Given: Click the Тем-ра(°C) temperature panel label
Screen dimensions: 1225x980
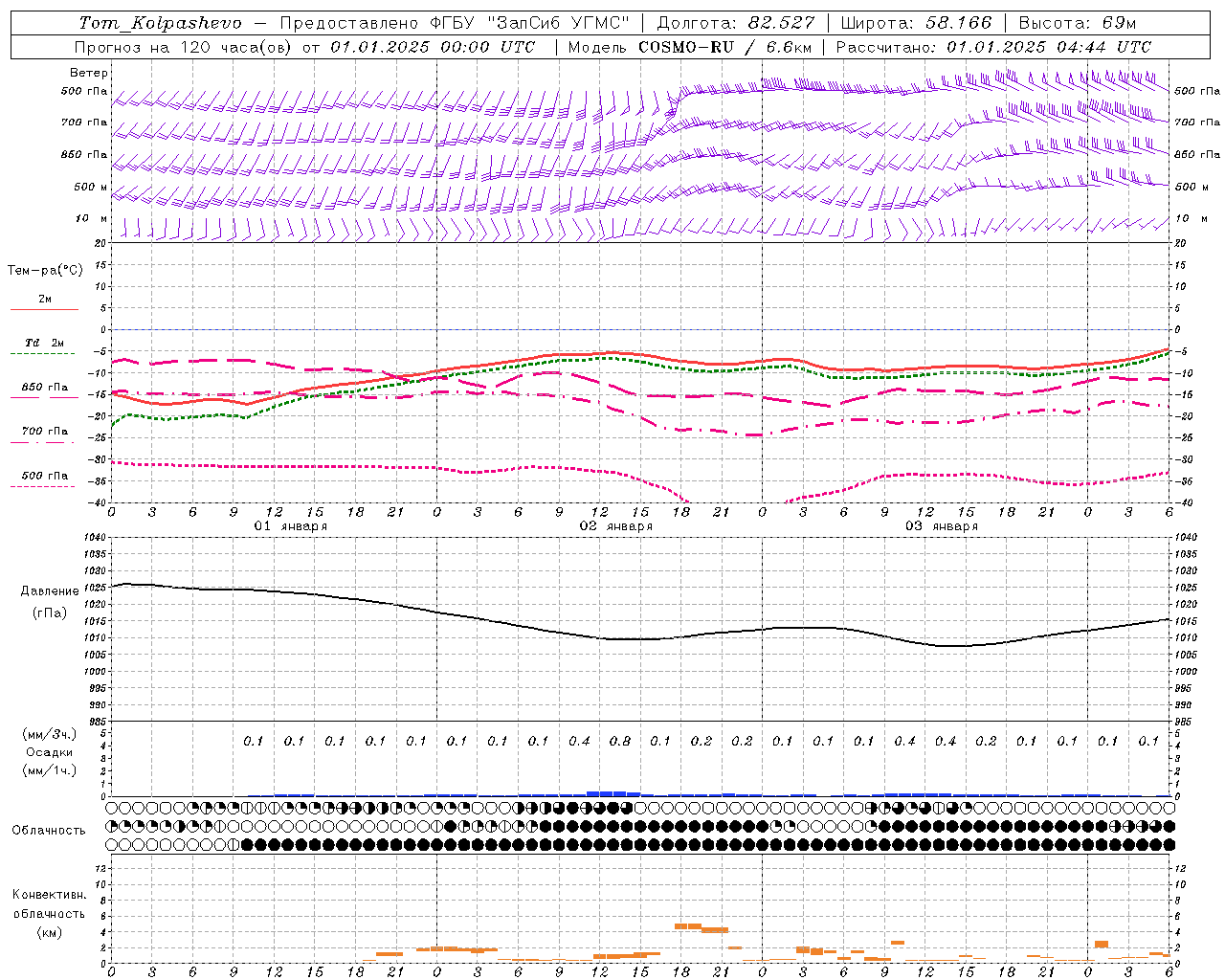Looking at the screenshot, I should pos(45,271).
